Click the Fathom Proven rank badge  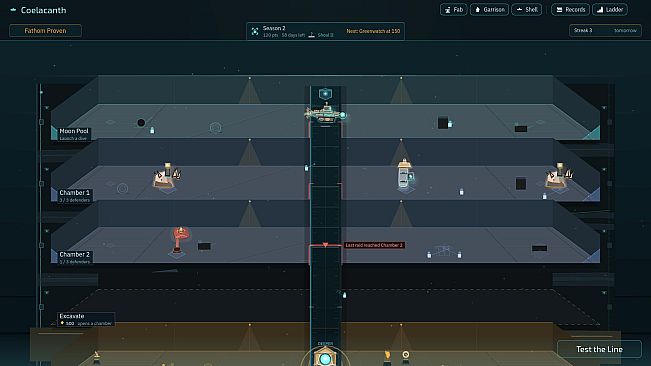[x=45, y=31]
